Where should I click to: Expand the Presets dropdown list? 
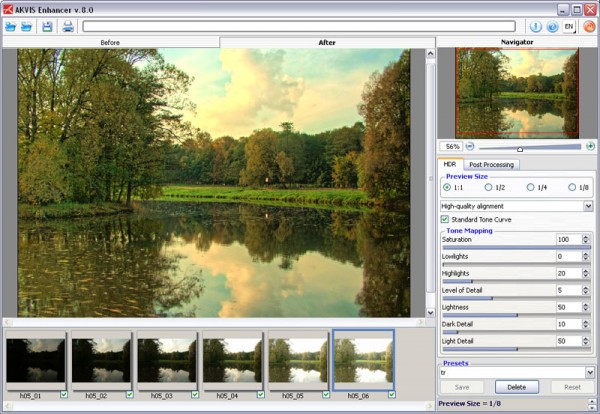coord(589,372)
